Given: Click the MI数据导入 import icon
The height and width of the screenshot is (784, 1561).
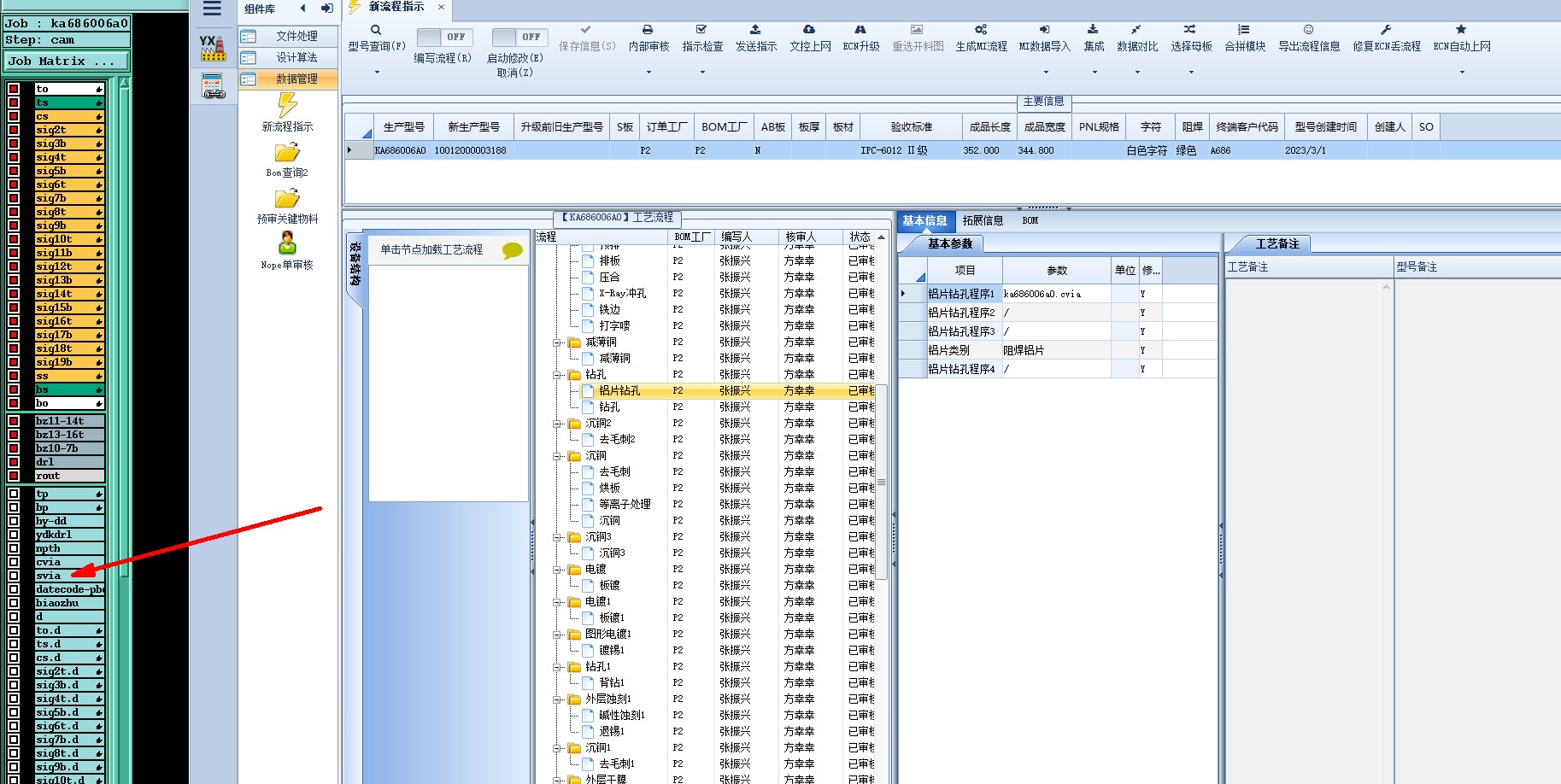Looking at the screenshot, I should pyautogui.click(x=1044, y=30).
